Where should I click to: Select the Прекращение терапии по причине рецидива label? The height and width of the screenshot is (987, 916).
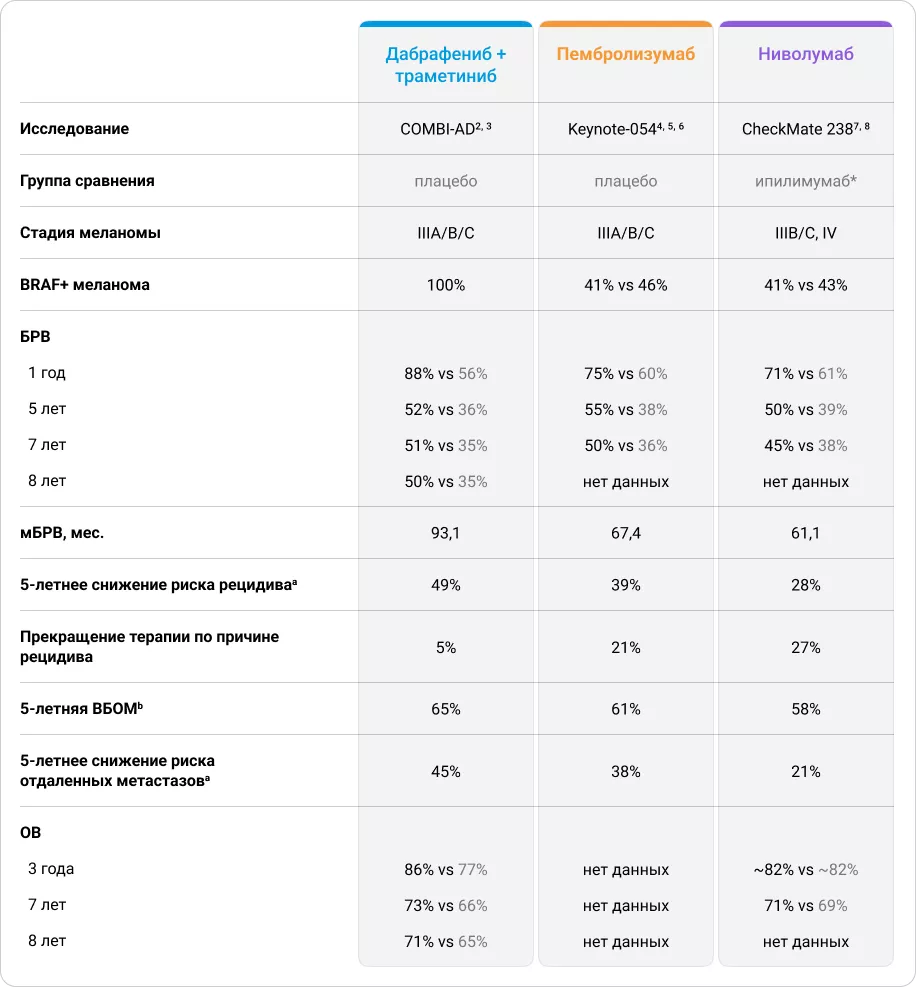coord(150,647)
